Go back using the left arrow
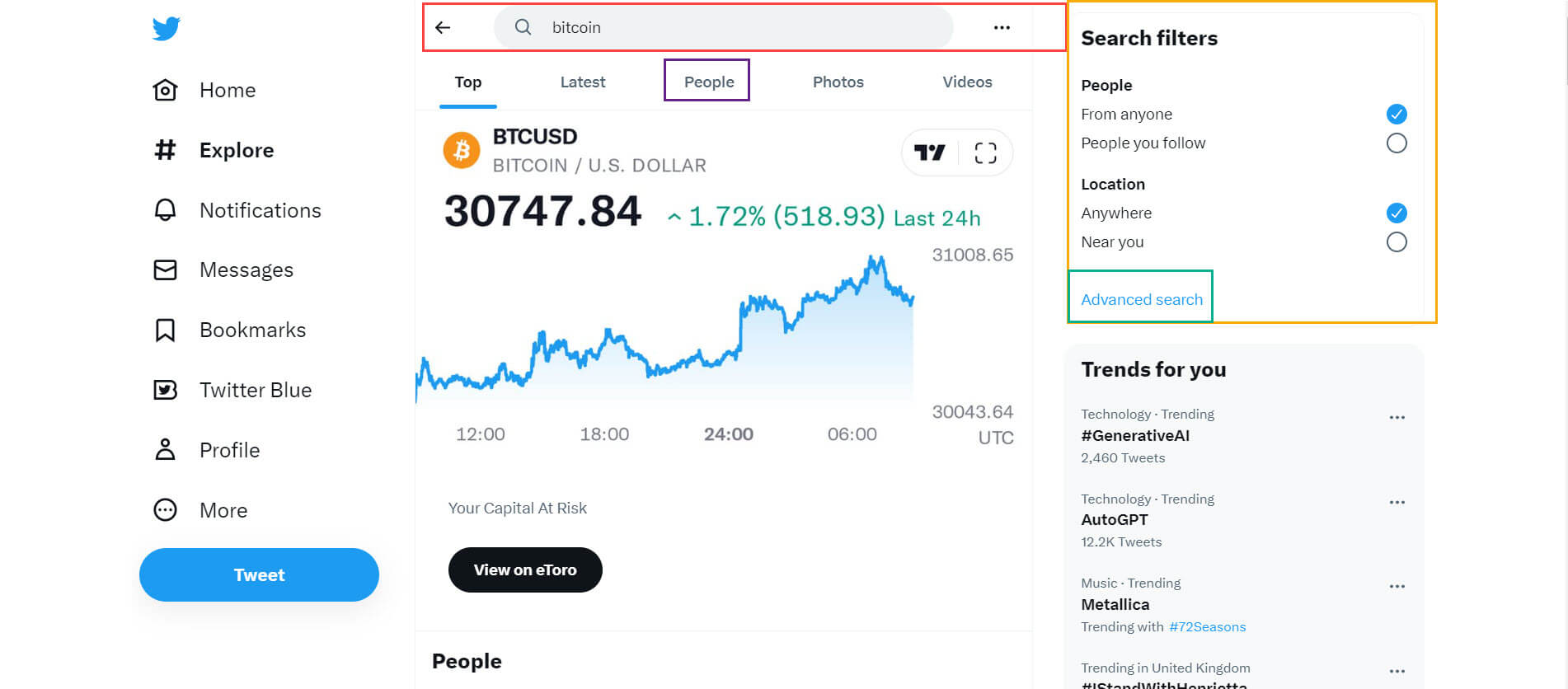Screen dimensions: 1568x689 [x=443, y=27]
